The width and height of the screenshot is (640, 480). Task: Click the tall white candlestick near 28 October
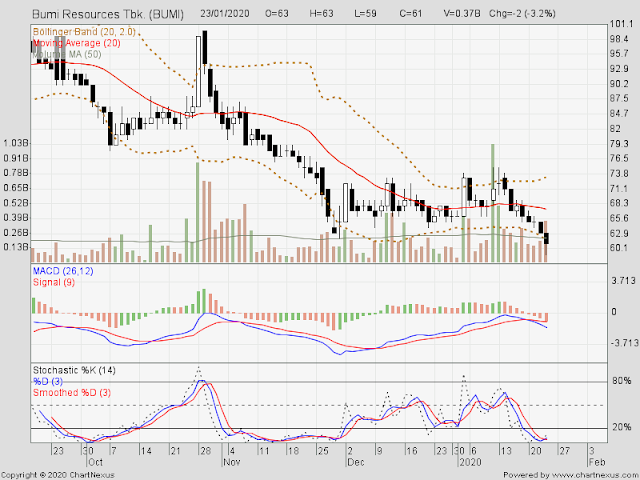[198, 71]
